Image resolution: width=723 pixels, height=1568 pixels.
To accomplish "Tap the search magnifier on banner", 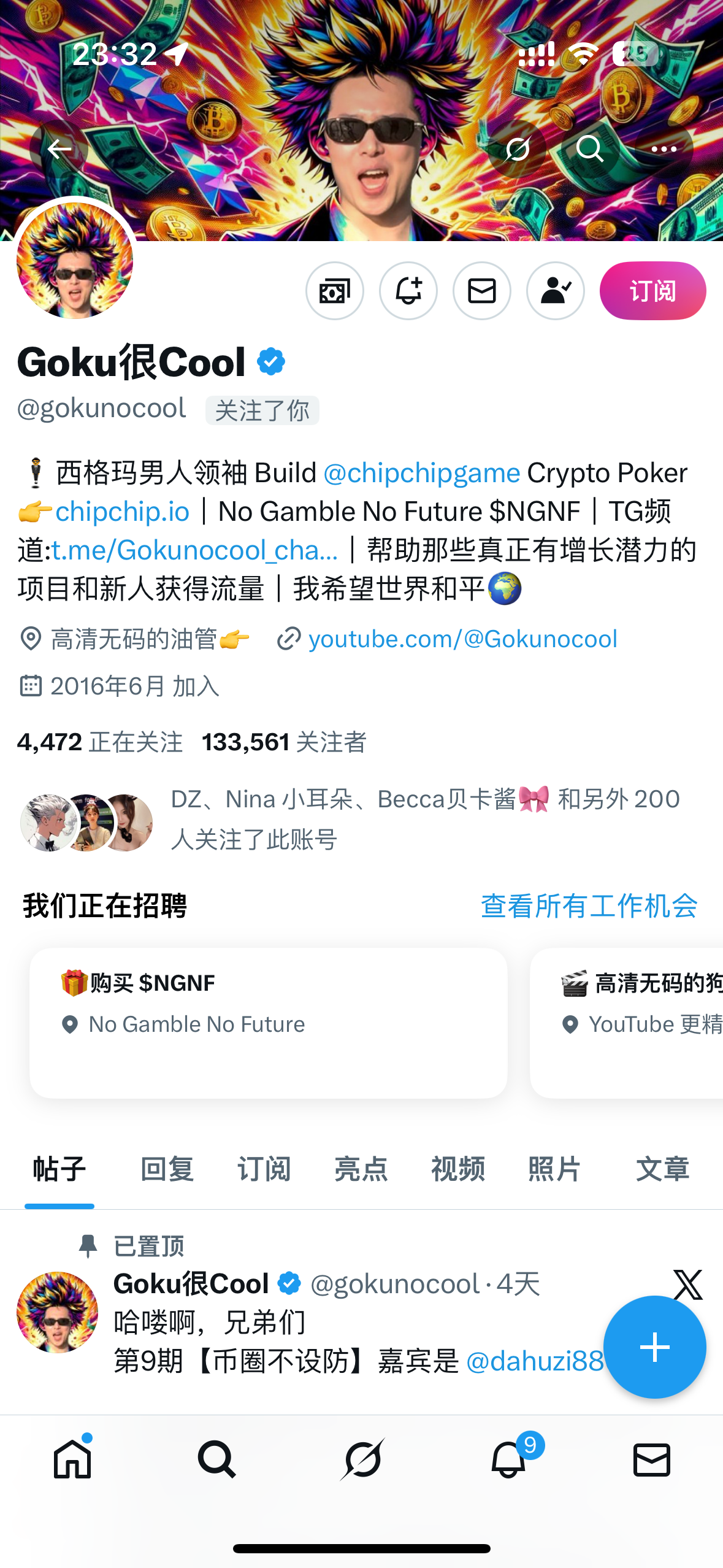I will 590,149.
